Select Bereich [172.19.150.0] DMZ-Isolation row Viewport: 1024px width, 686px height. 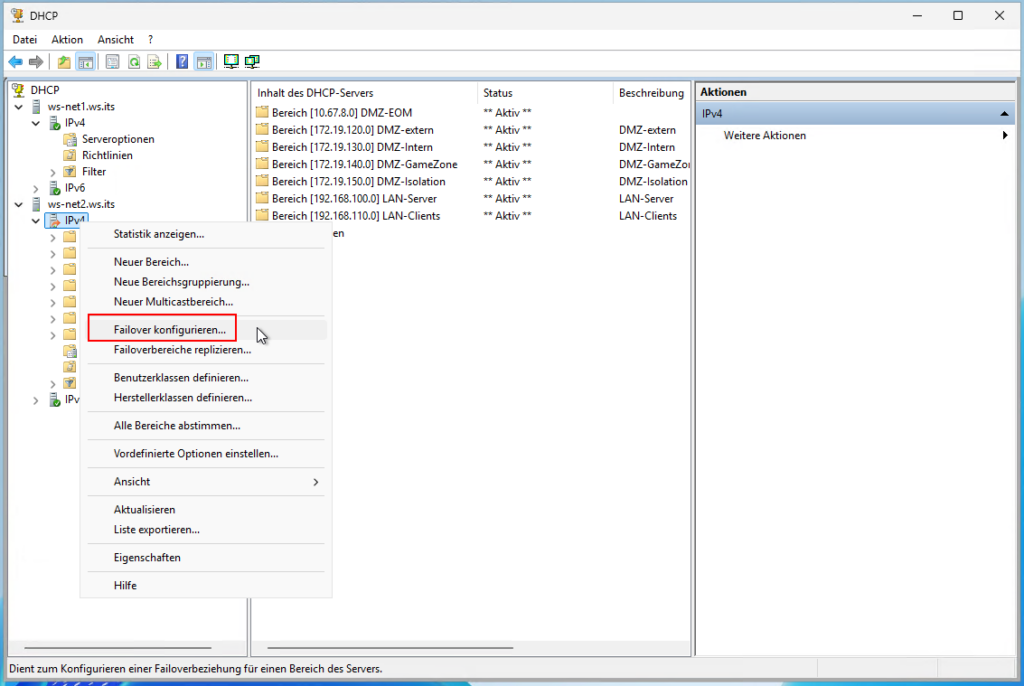472,181
